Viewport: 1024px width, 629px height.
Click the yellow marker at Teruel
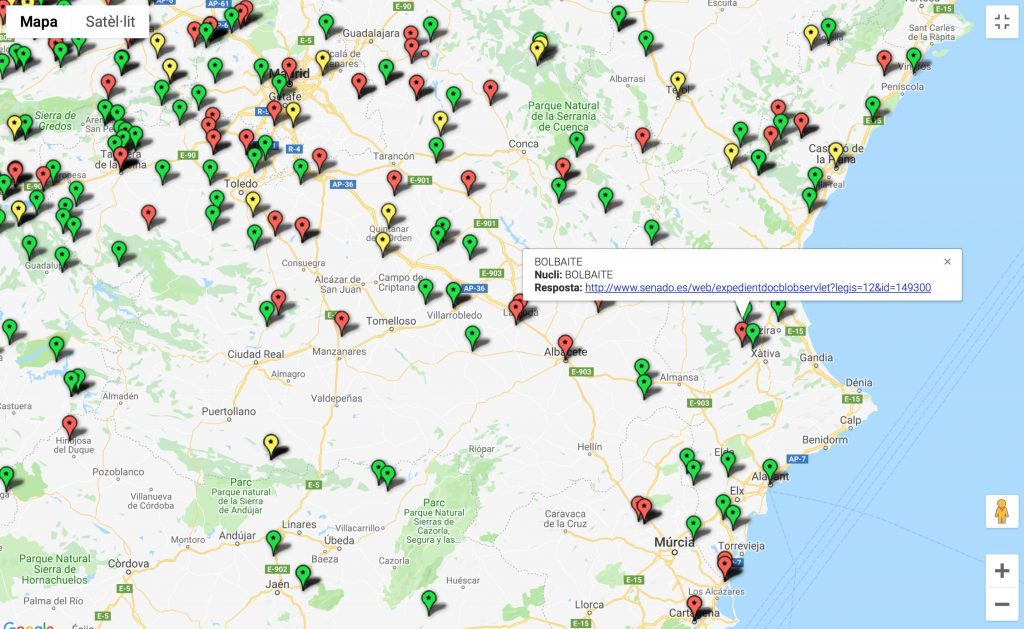click(x=678, y=80)
